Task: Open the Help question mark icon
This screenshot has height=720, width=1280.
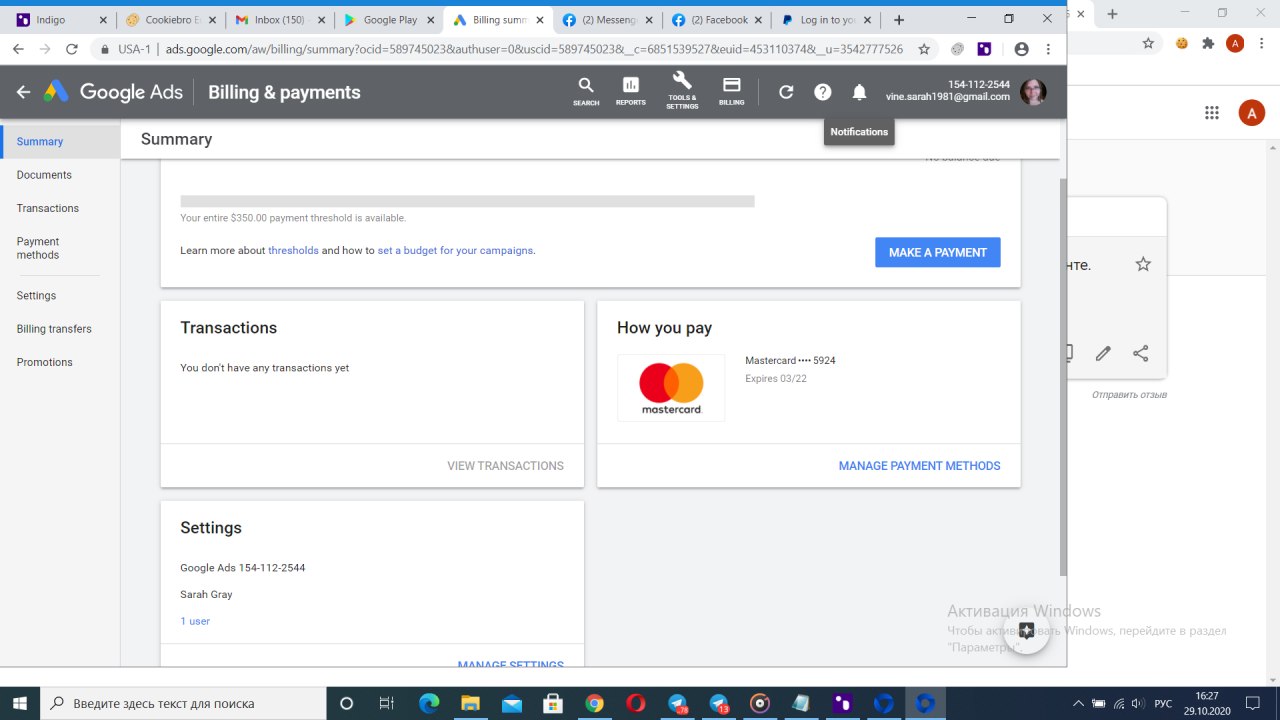Action: pyautogui.click(x=822, y=92)
